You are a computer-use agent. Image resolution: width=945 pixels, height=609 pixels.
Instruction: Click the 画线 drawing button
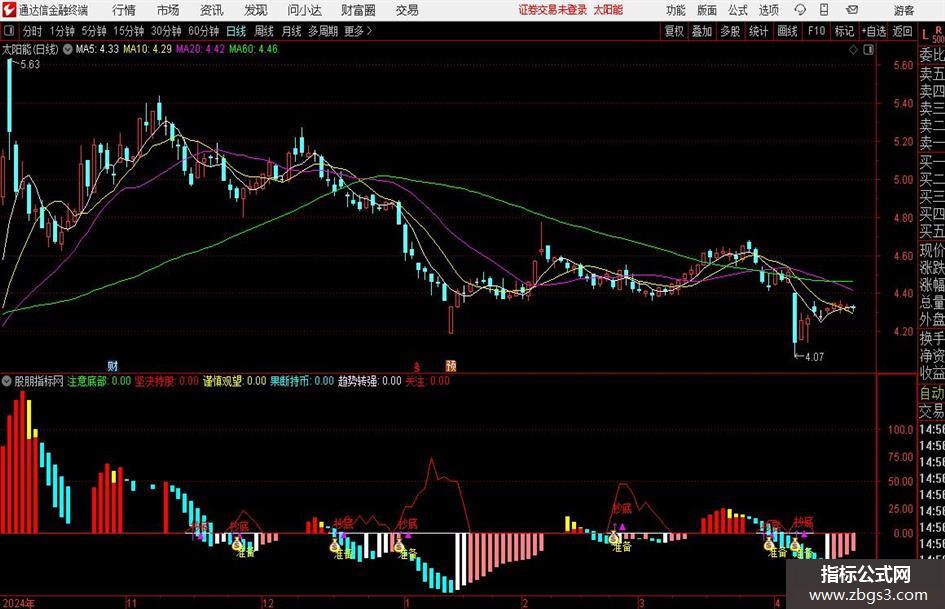tap(787, 31)
